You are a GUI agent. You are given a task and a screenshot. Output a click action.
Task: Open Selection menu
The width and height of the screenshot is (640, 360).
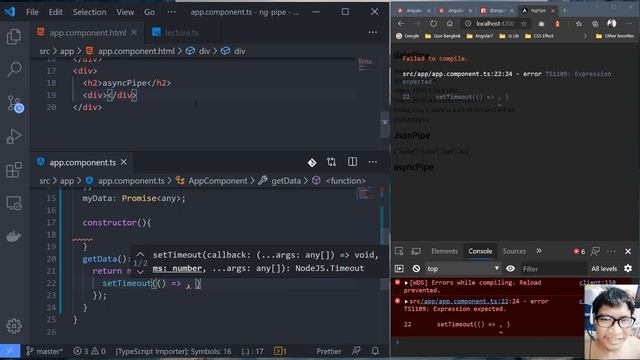coord(89,12)
